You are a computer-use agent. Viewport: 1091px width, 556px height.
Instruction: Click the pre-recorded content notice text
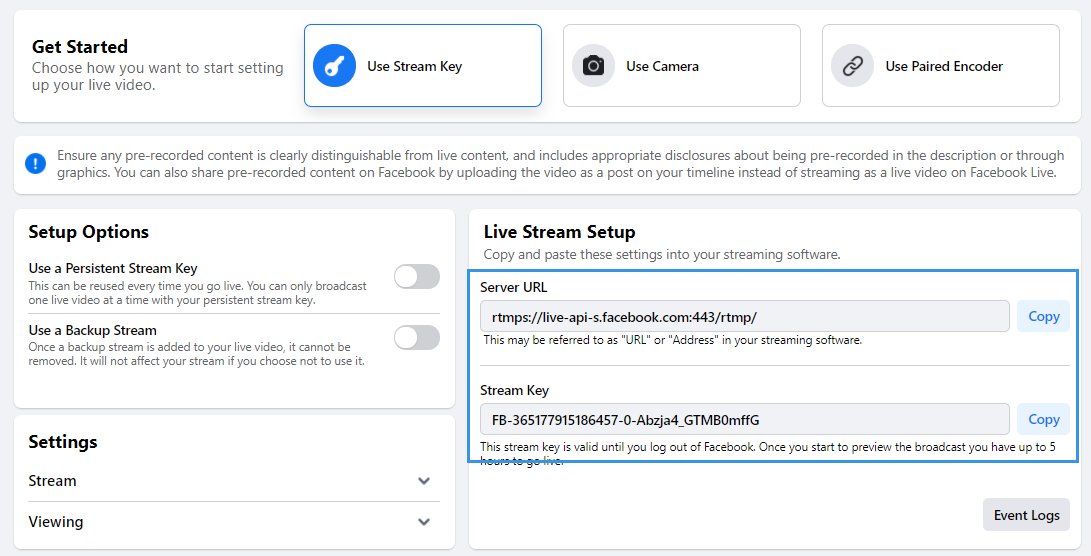point(560,164)
